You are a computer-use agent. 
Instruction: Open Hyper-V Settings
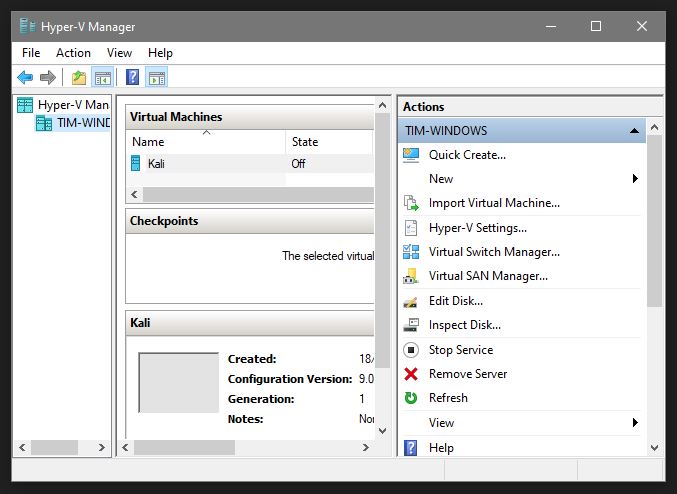[477, 227]
